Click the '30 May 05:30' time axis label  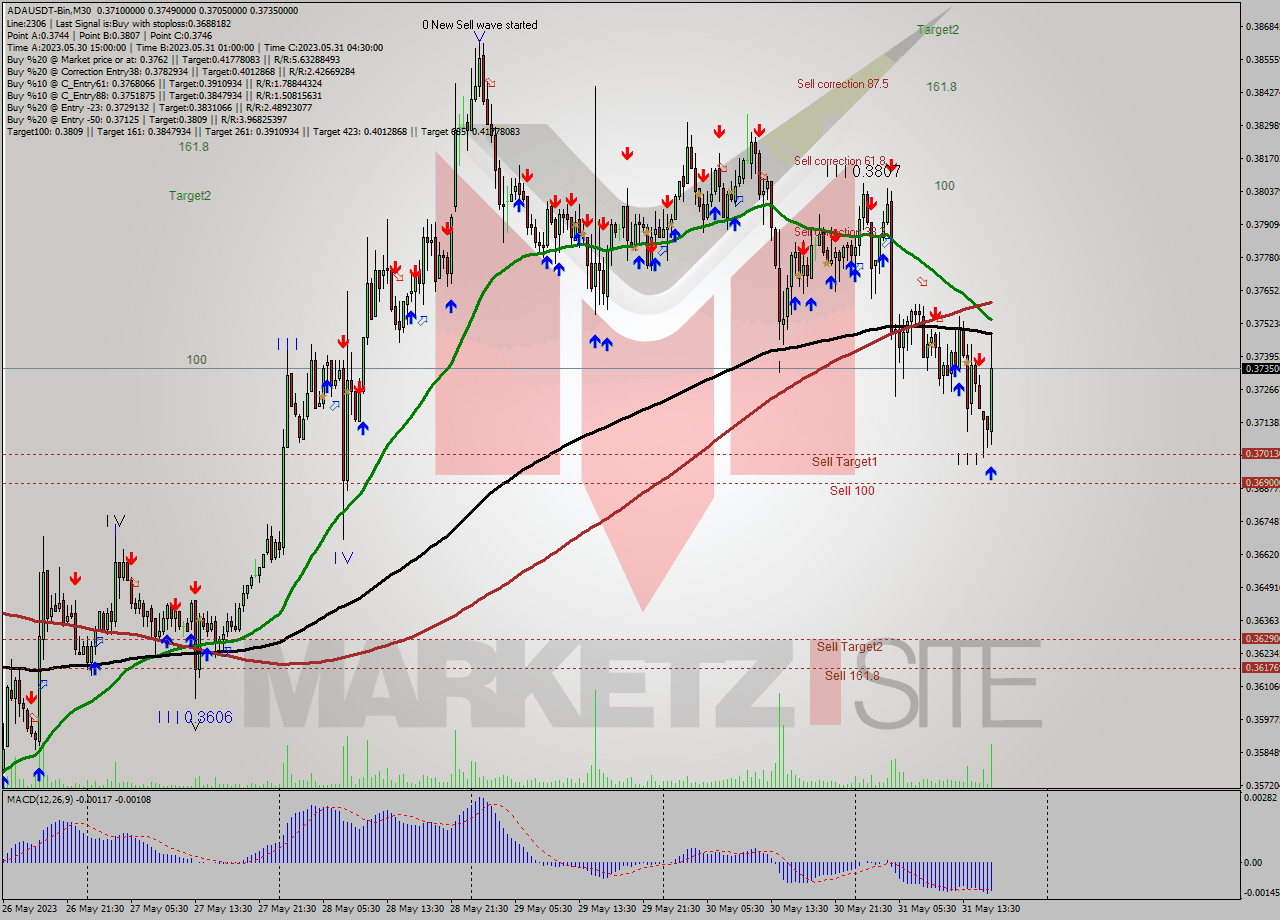[x=735, y=909]
